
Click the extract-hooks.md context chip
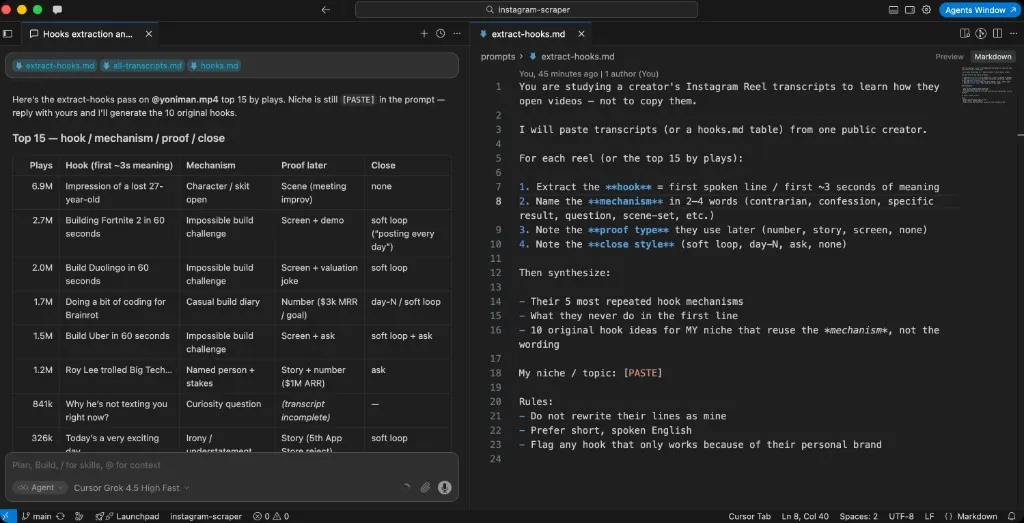coord(55,66)
